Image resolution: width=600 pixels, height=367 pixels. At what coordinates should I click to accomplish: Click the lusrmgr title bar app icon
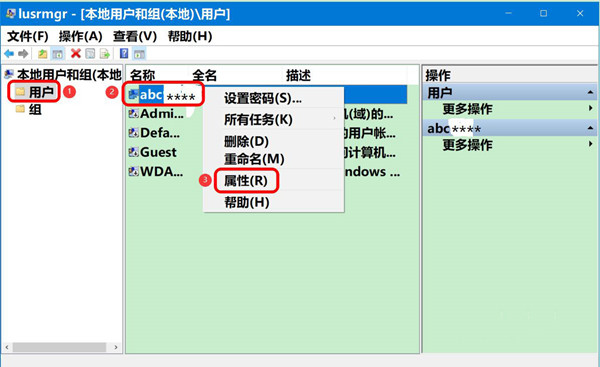point(11,14)
